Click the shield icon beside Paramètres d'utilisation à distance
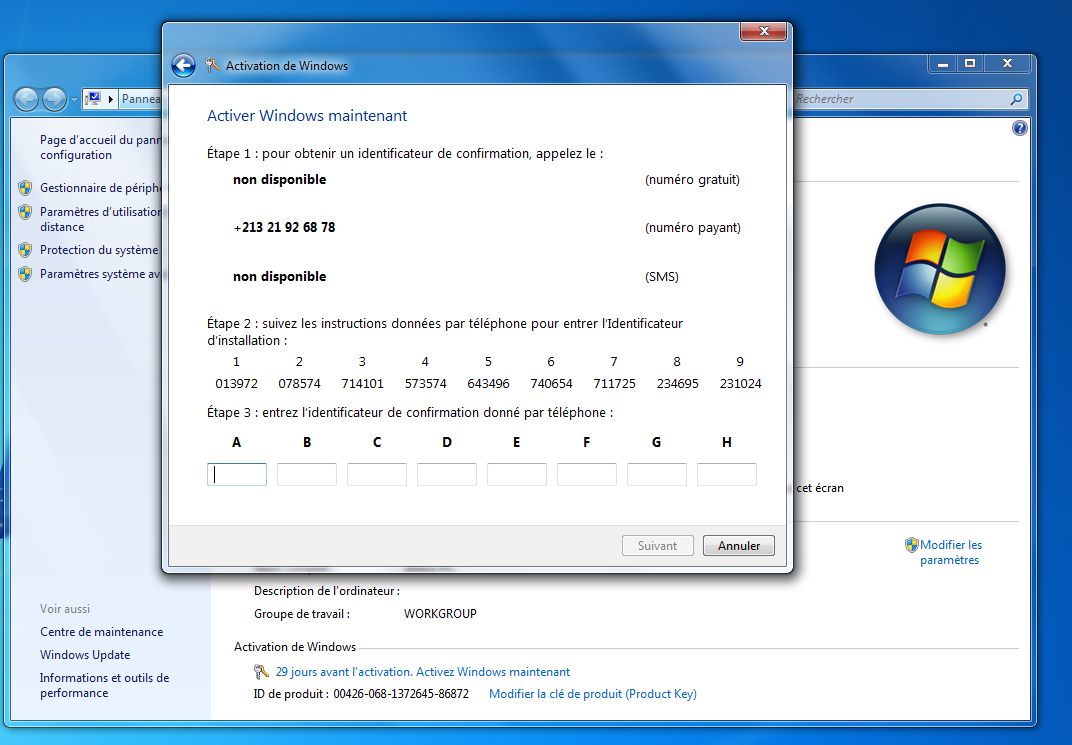Screen dimensions: 1072x745 [25, 212]
